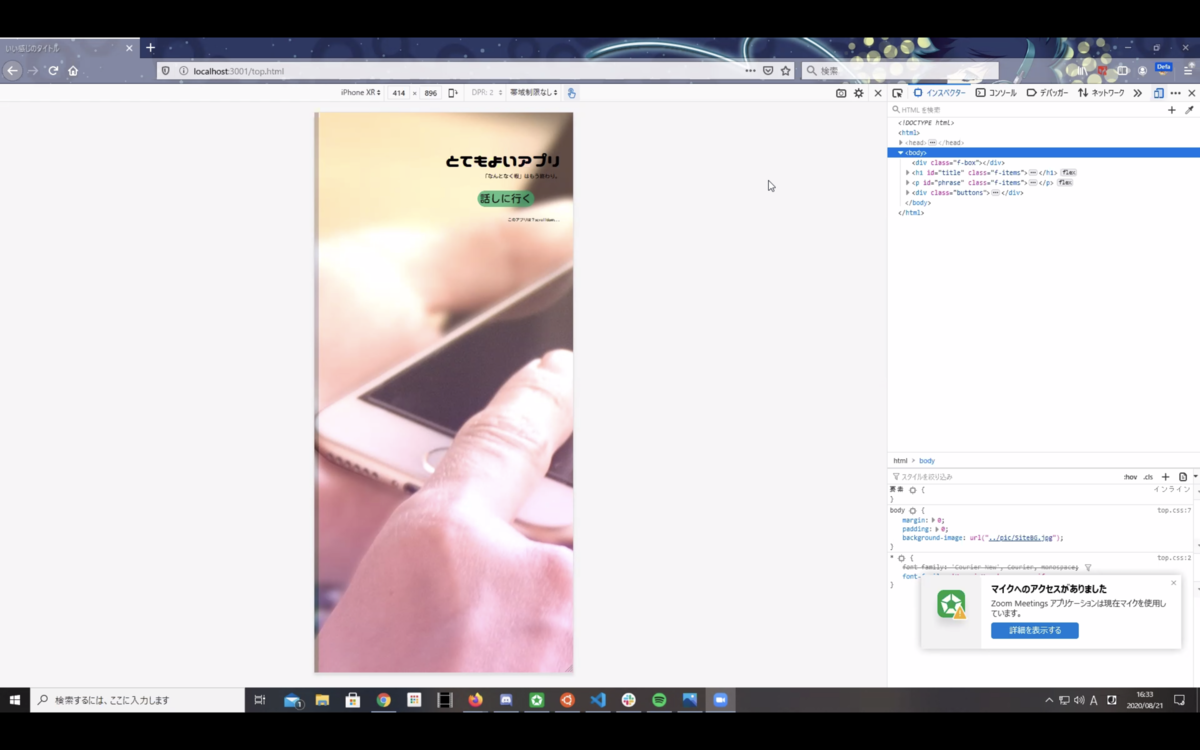Open new tab with the plus icon
The height and width of the screenshot is (750, 1200).
point(151,47)
